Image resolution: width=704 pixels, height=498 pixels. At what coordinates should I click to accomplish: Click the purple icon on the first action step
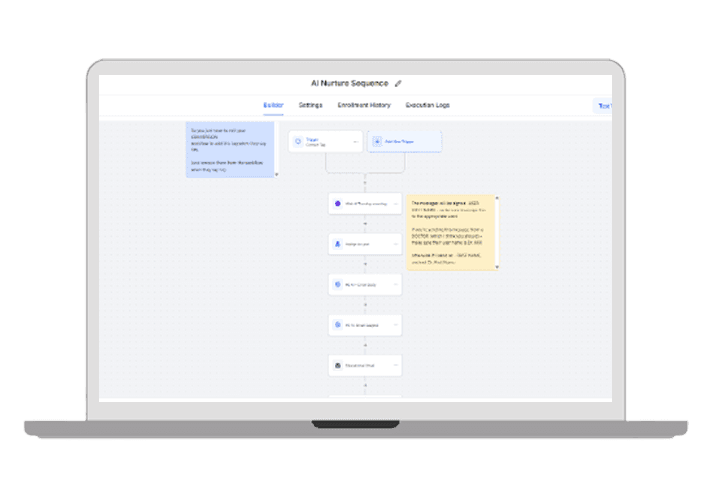(x=338, y=203)
